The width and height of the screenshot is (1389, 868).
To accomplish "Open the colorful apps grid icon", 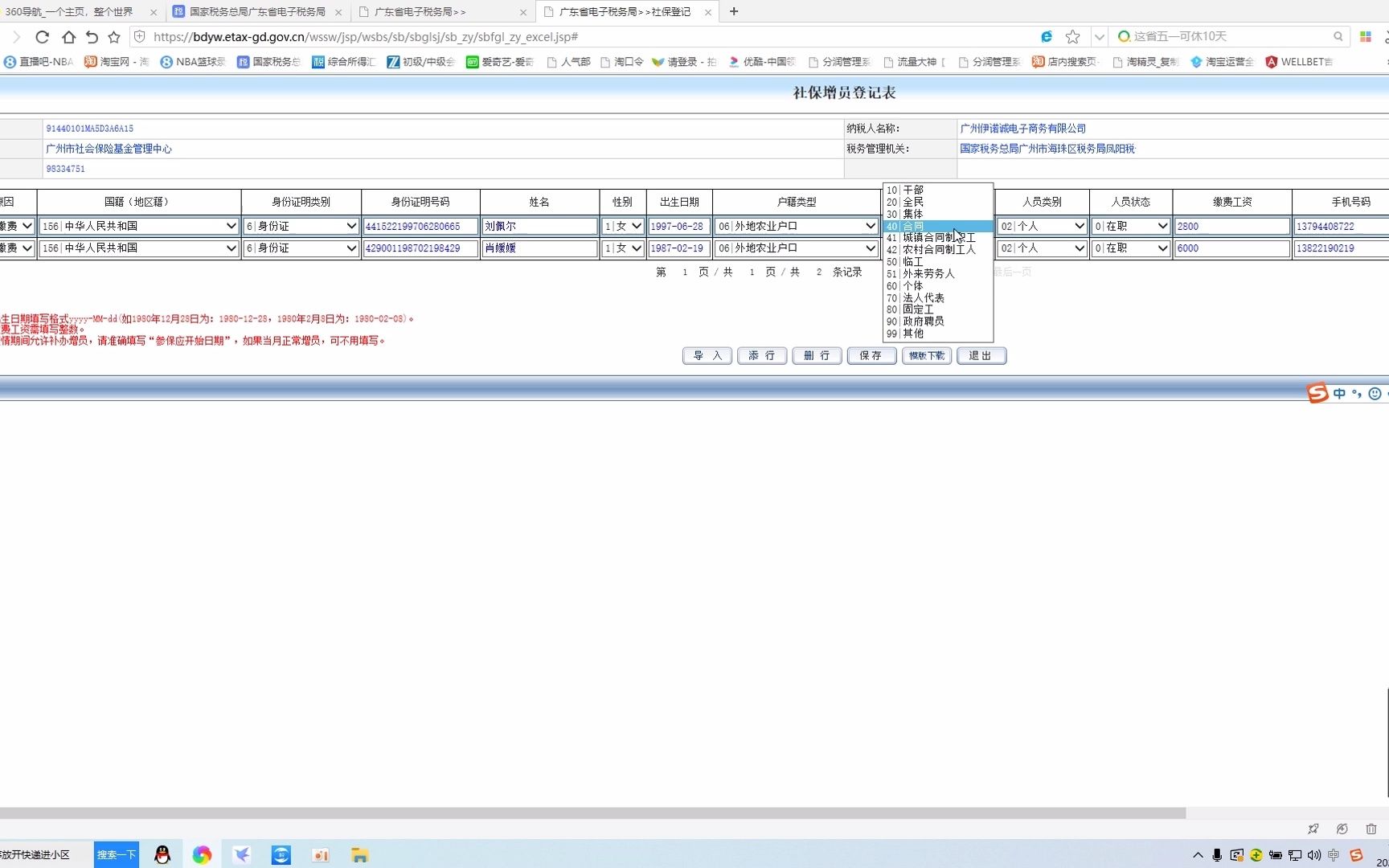I will click(x=1365, y=37).
